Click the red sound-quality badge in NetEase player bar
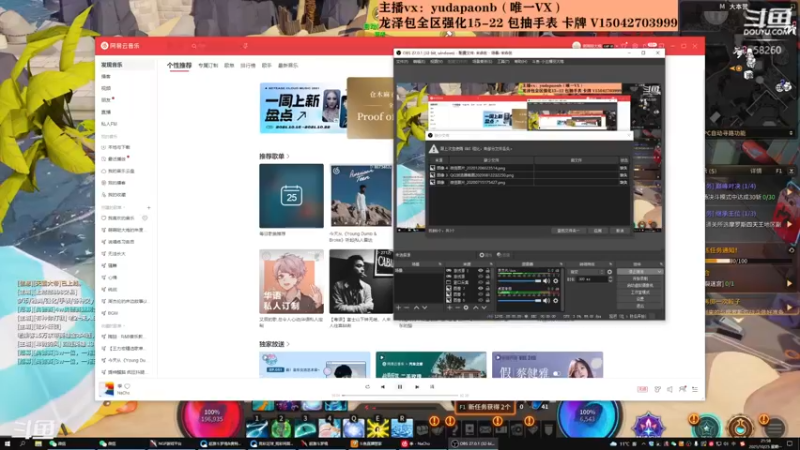 click(642, 389)
